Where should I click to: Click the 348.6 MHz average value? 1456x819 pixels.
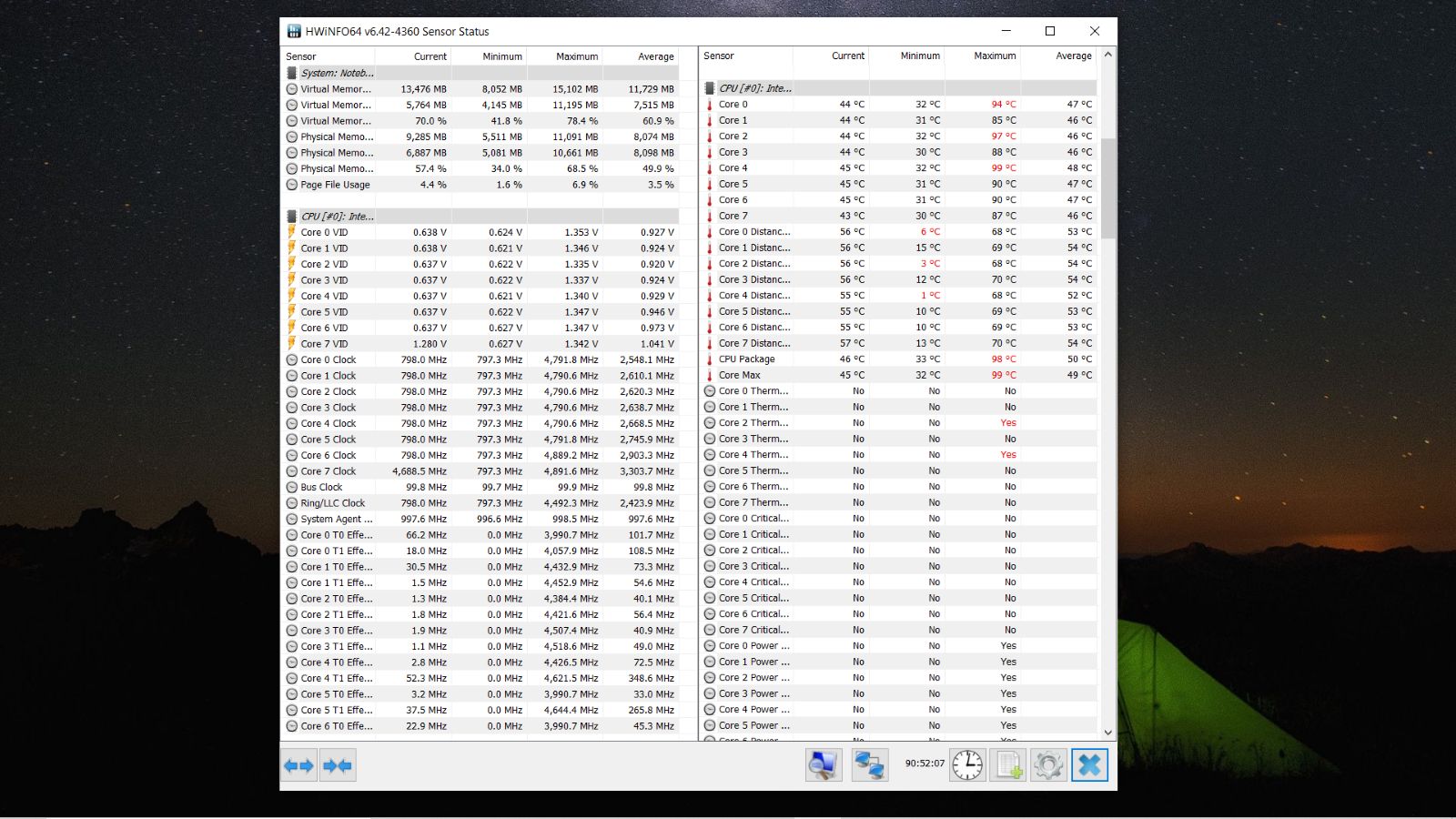652,678
